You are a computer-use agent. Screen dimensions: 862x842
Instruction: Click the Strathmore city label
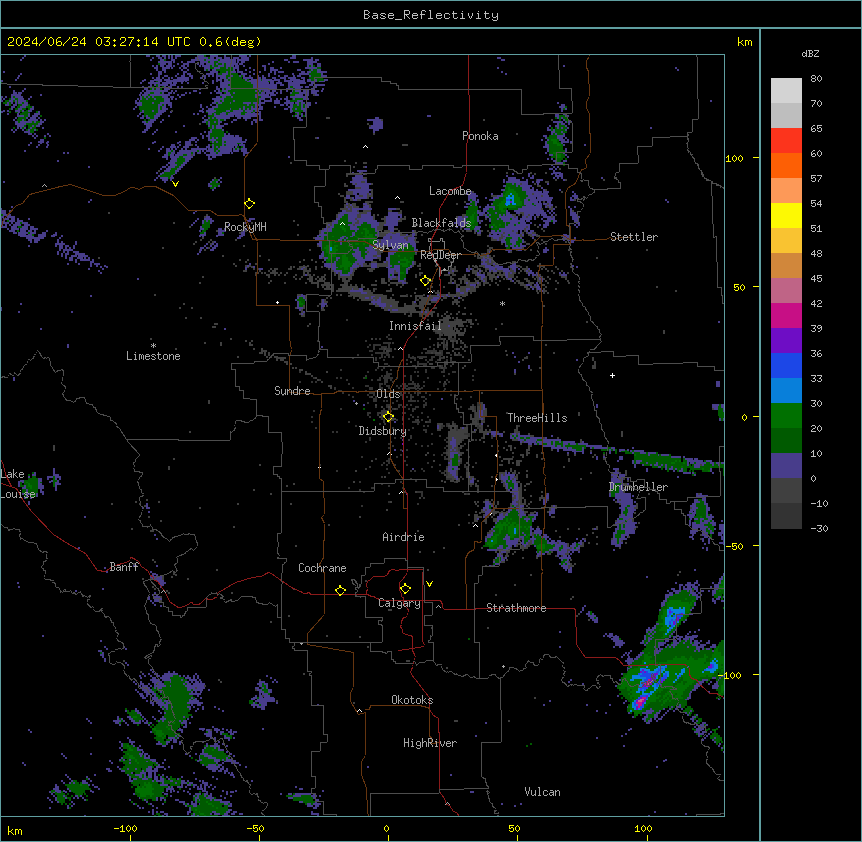[x=516, y=608]
